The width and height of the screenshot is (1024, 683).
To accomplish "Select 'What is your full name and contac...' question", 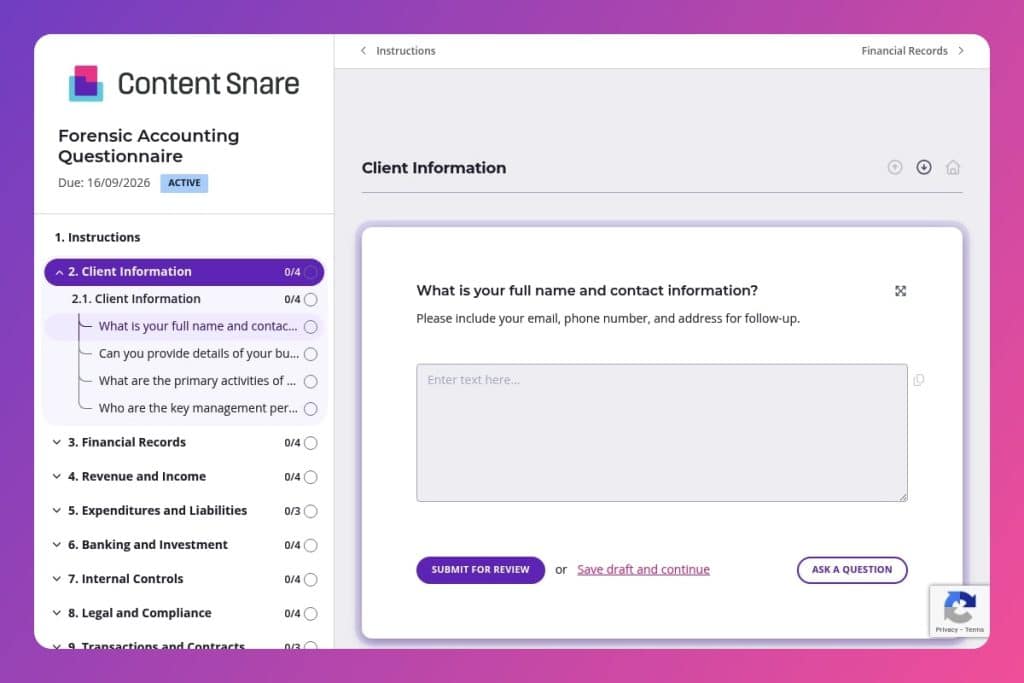I will click(197, 326).
